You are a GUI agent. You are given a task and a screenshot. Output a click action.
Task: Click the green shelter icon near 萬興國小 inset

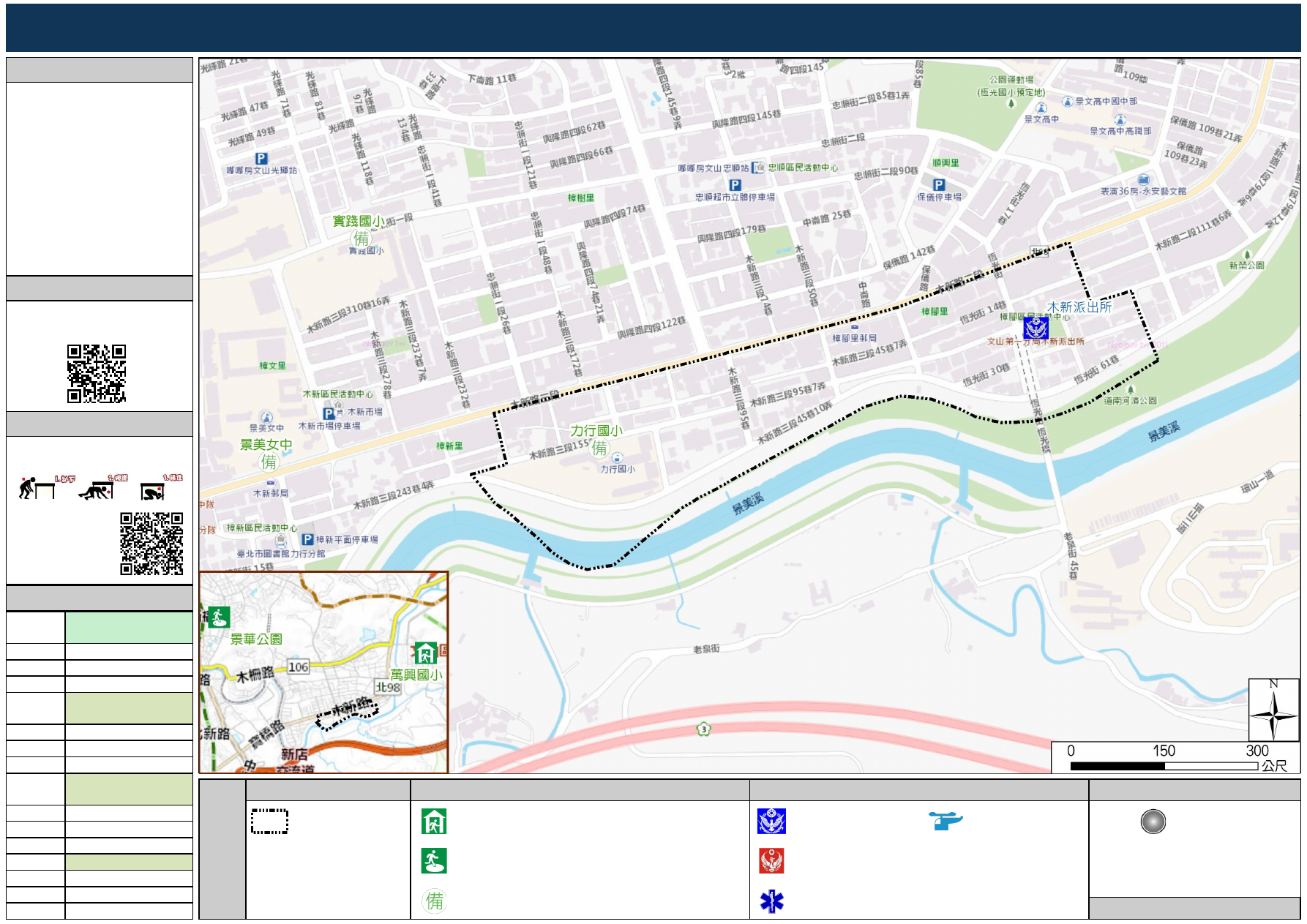tap(425, 653)
